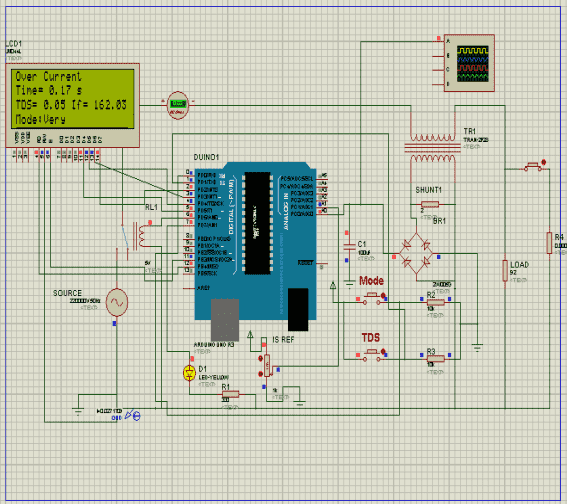Click the 'LCD1' label text

tap(13, 44)
